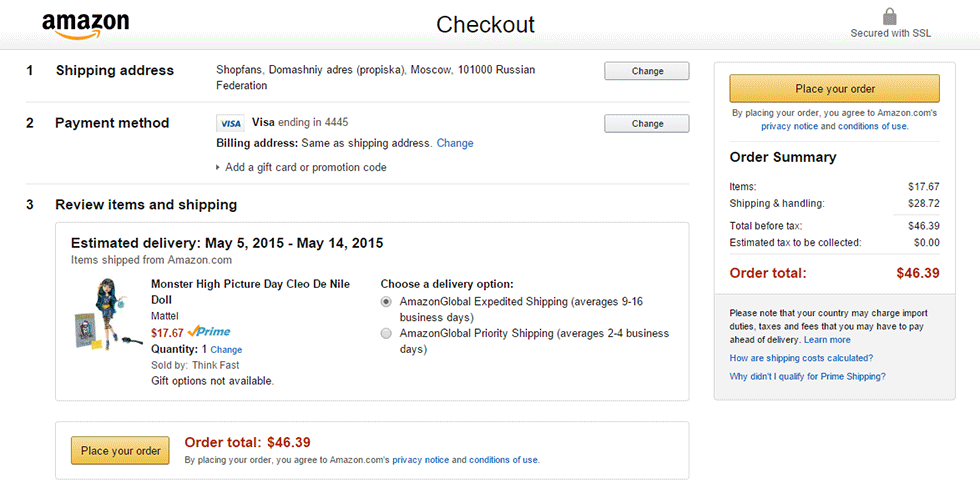Select AmazonGlobal Priority Shipping option
Screen dimensions: 980x488
386,333
